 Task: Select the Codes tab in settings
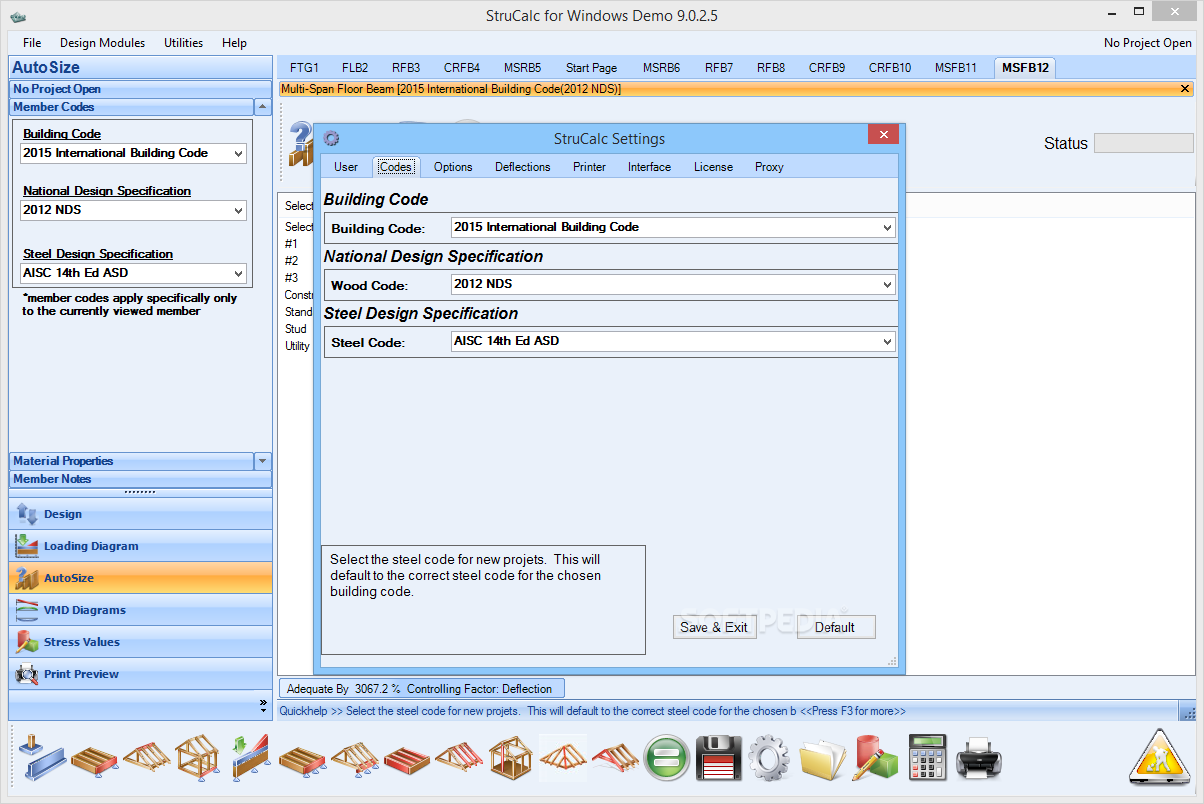[396, 167]
